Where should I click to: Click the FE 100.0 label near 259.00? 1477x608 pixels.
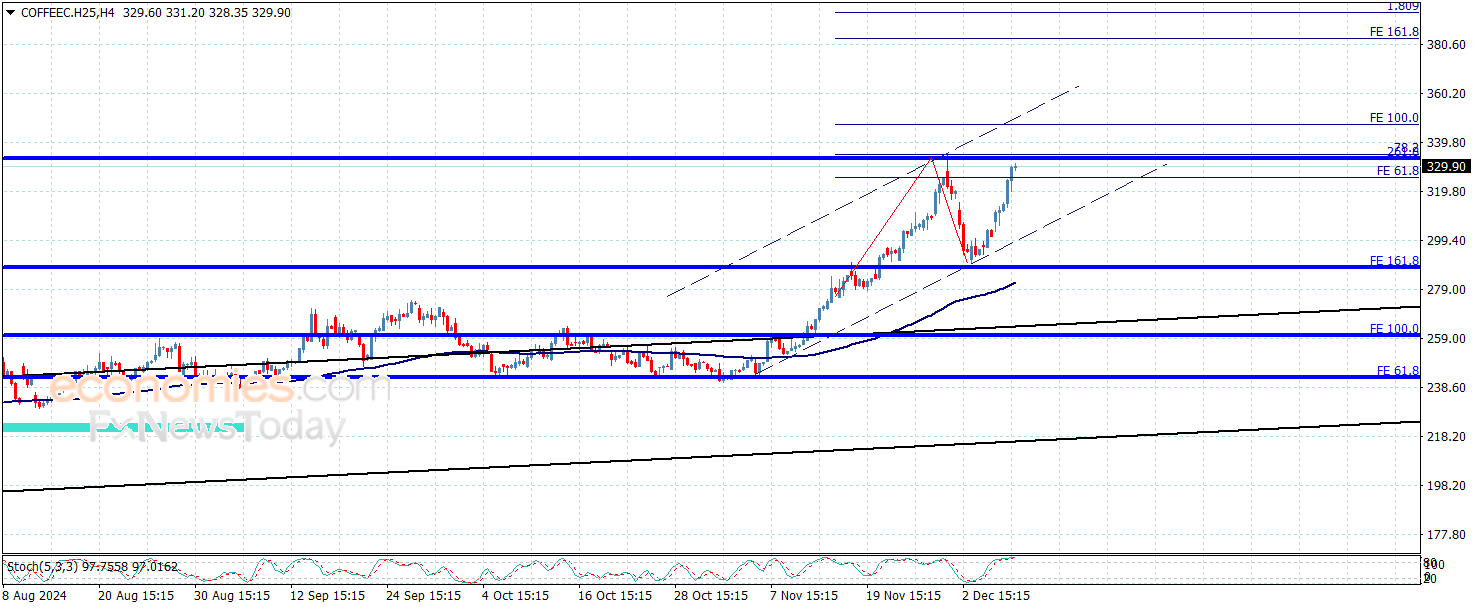coord(1394,329)
